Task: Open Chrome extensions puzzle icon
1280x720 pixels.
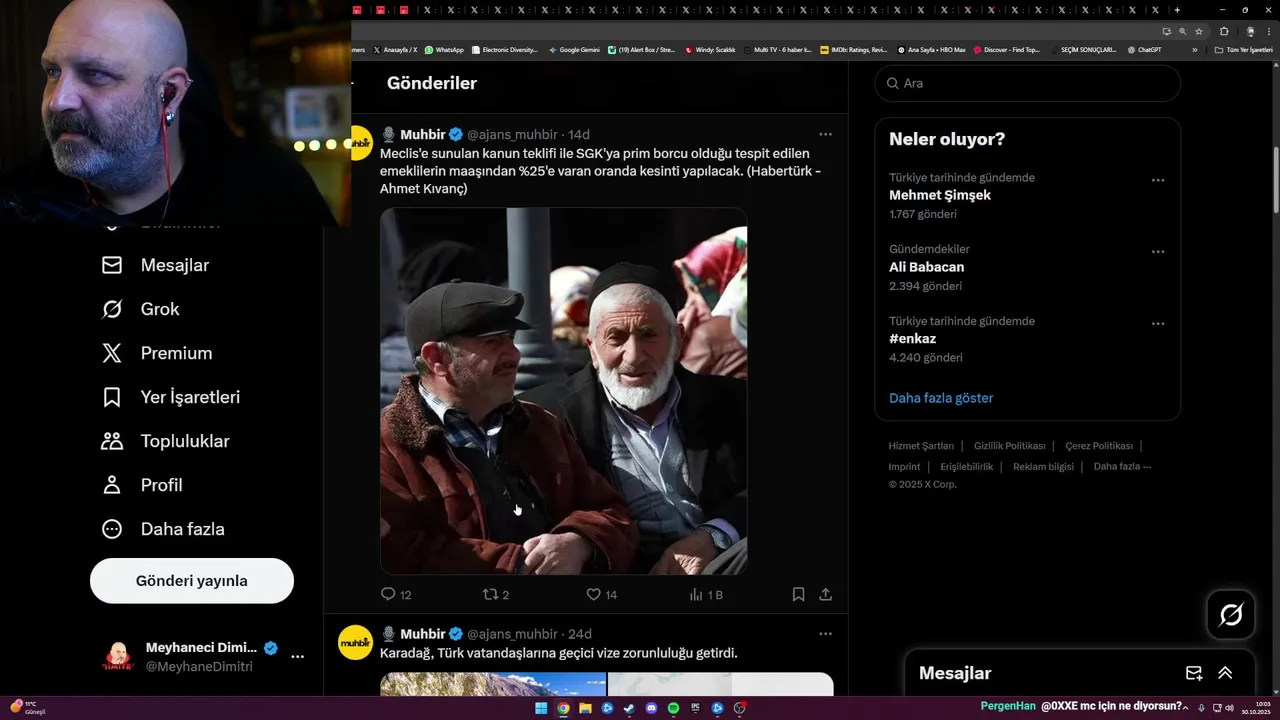Action: click(x=1224, y=31)
